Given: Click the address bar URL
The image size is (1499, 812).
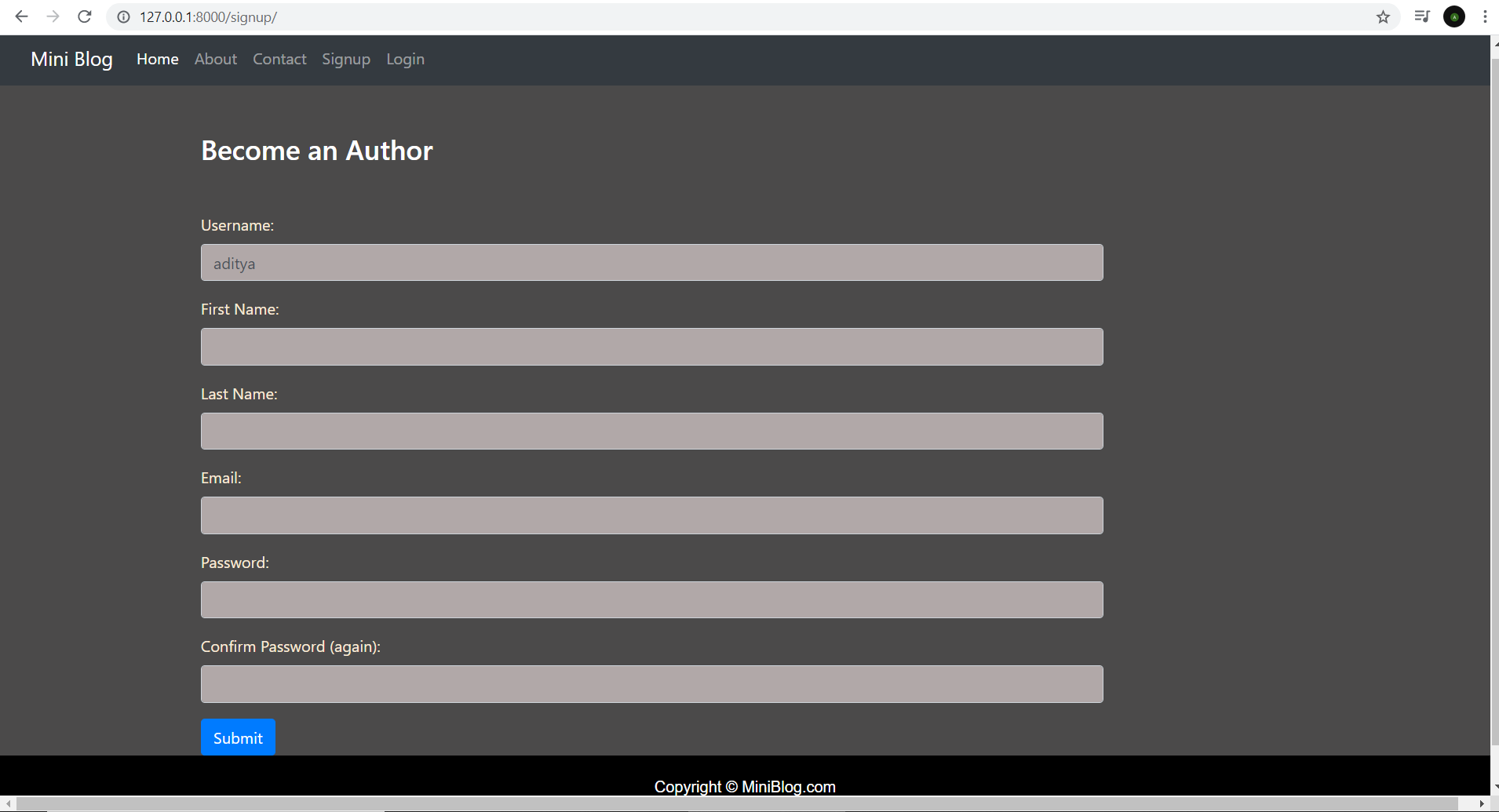Looking at the screenshot, I should pyautogui.click(x=208, y=16).
